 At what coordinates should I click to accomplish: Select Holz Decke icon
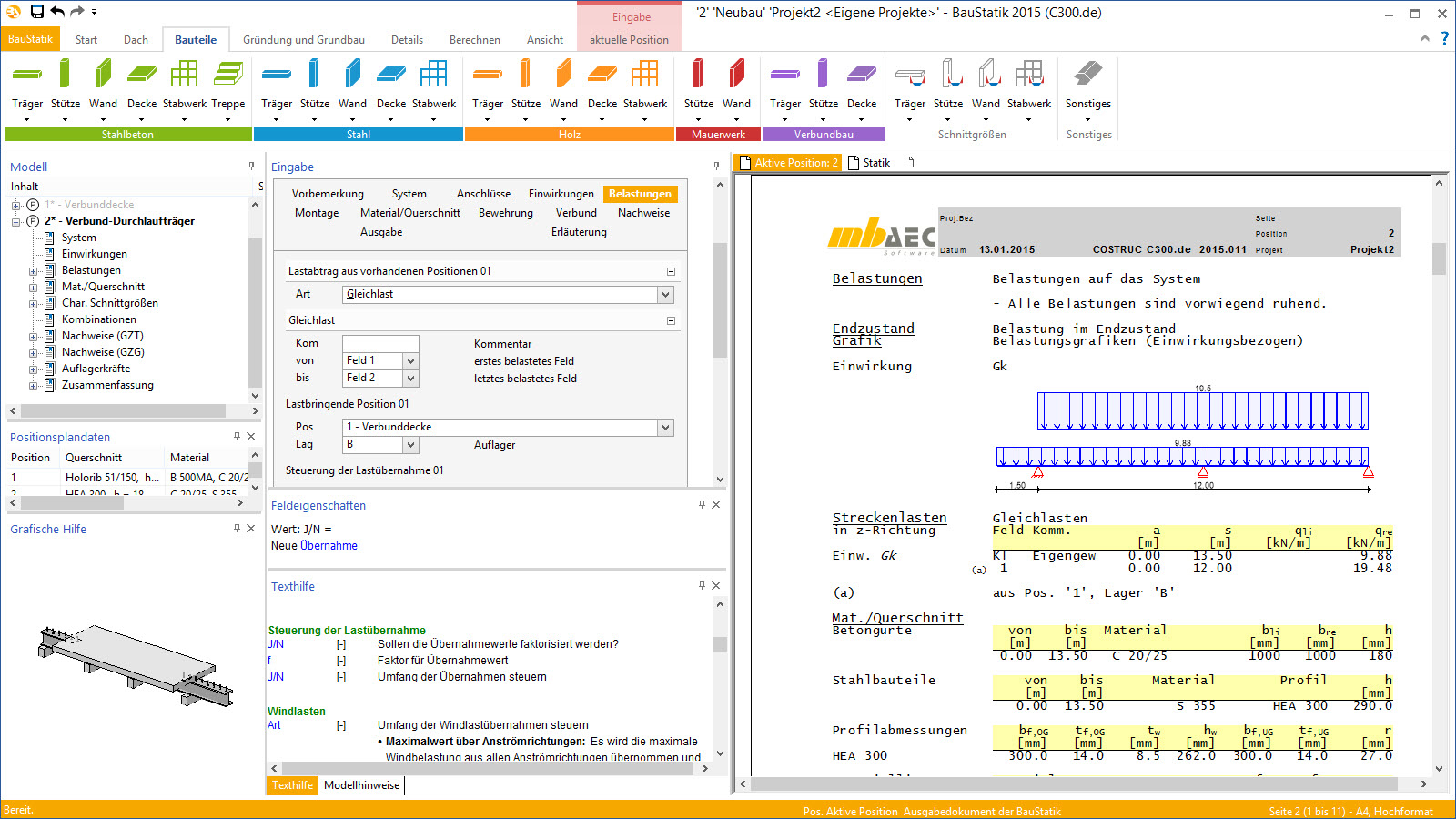tap(602, 75)
